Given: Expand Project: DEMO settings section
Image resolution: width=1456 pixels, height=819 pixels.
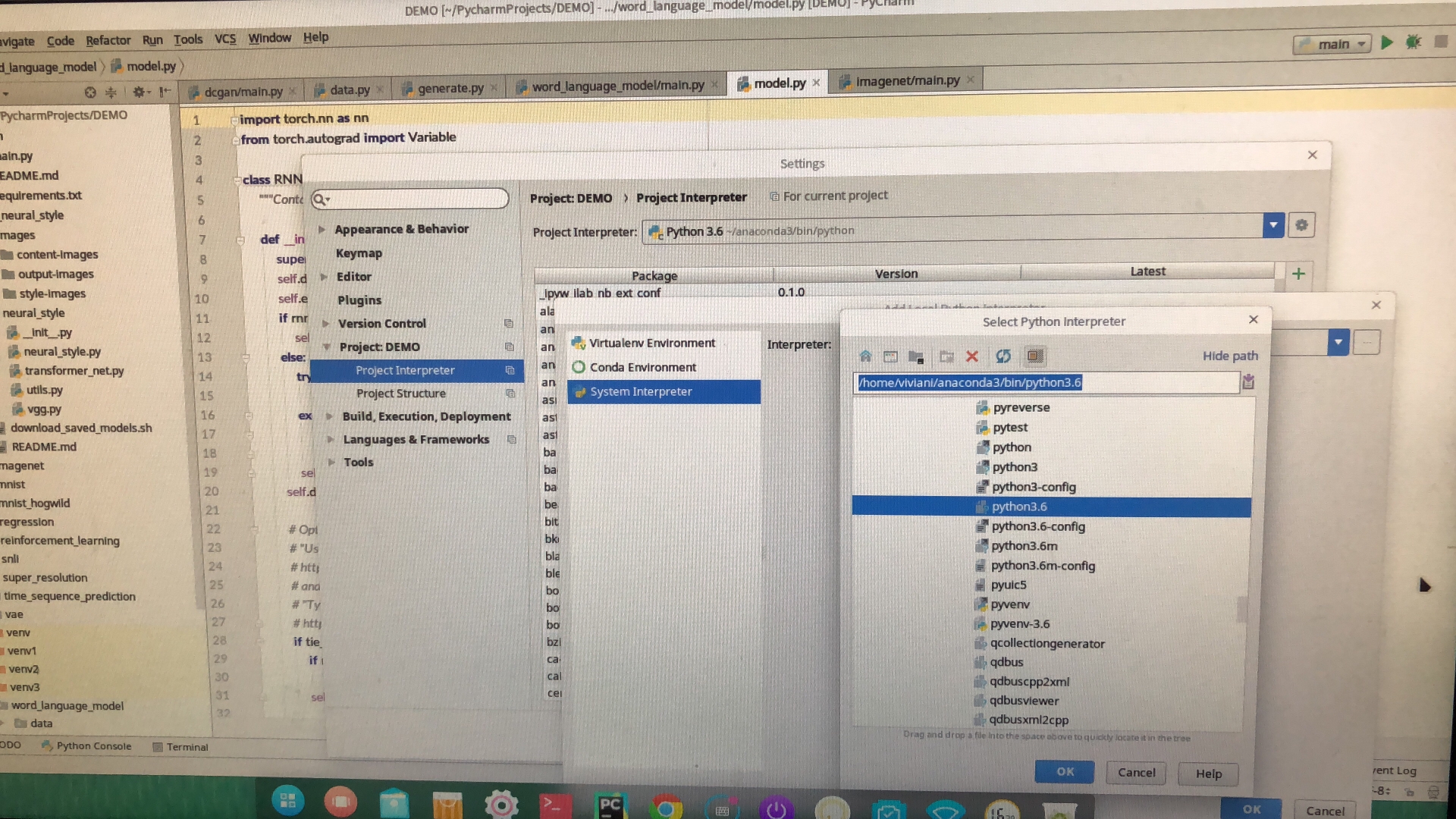Looking at the screenshot, I should (x=325, y=346).
